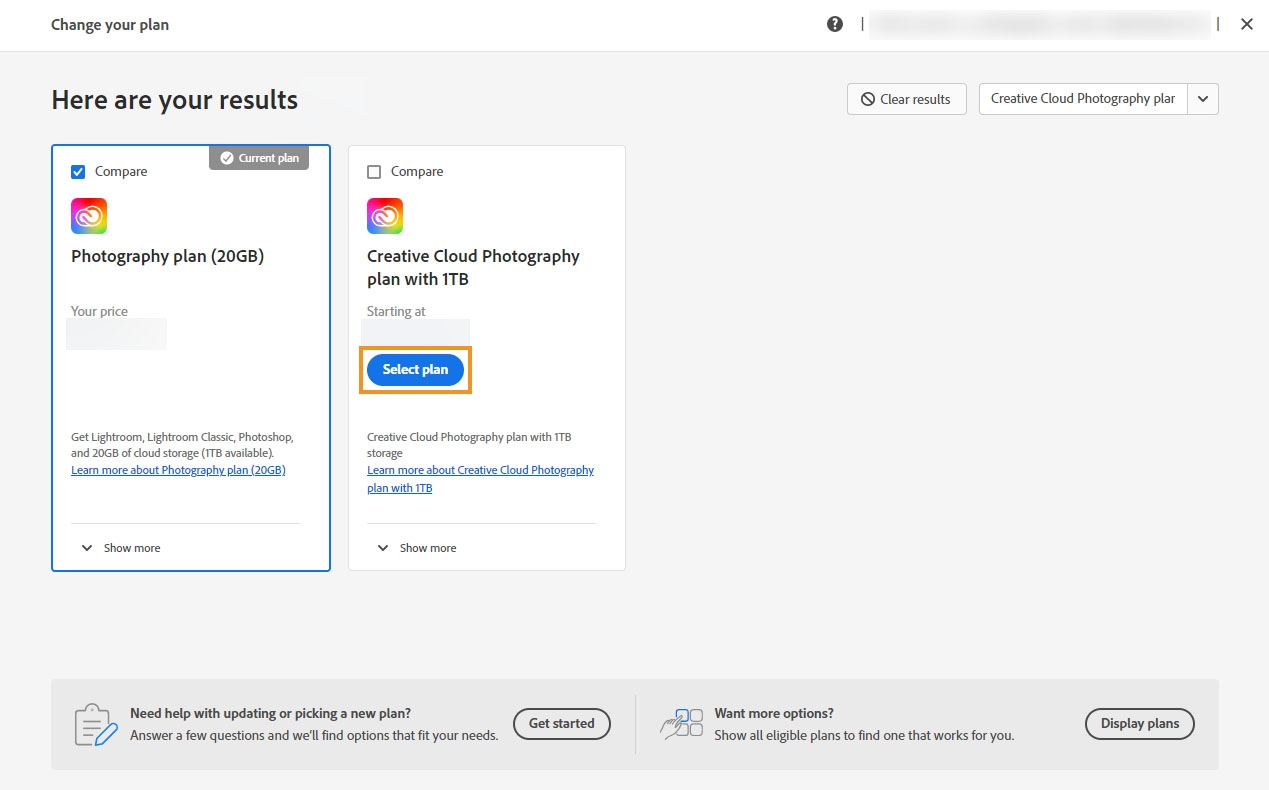Click the Change your plan title
This screenshot has width=1269, height=790.
click(x=110, y=25)
